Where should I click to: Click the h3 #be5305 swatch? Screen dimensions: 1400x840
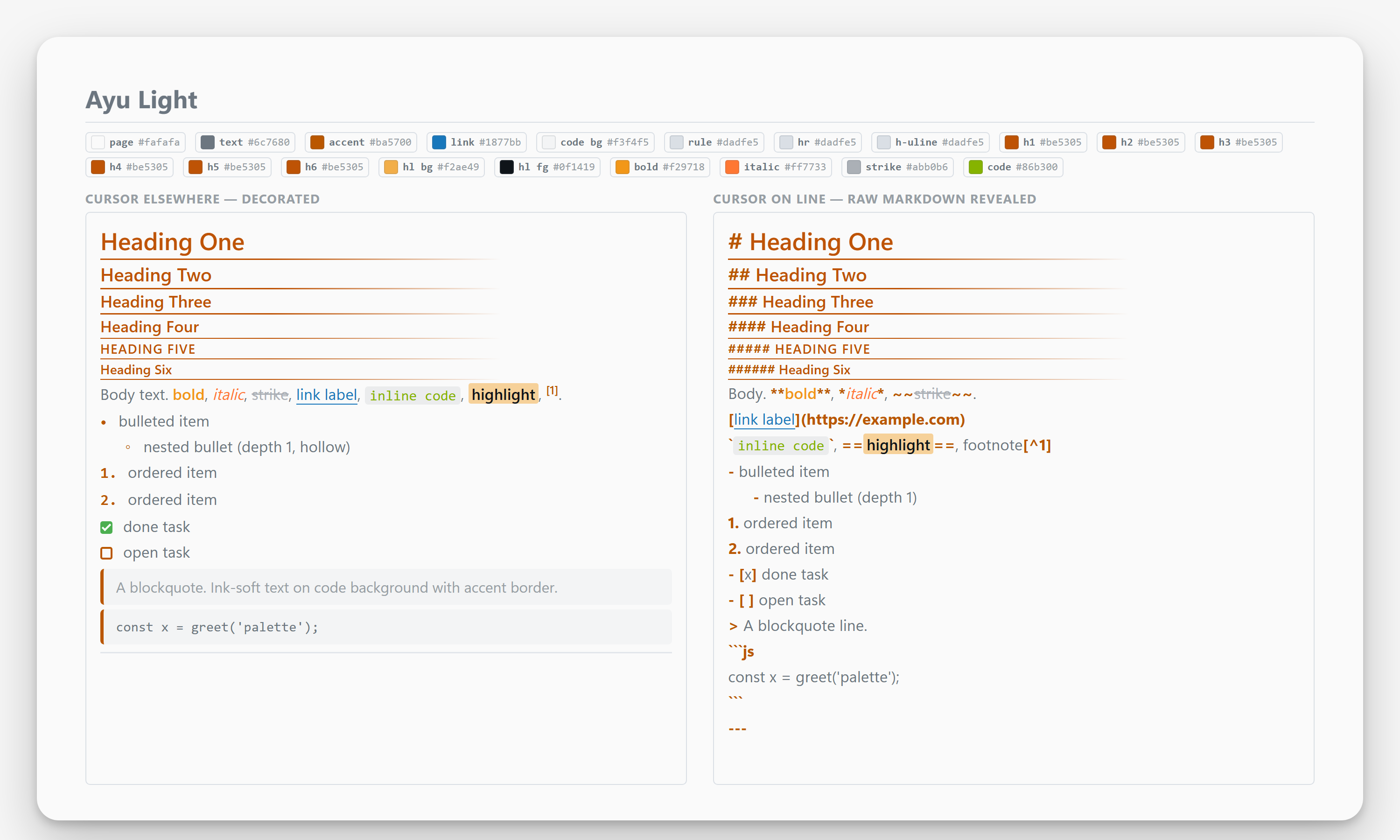click(x=1238, y=142)
